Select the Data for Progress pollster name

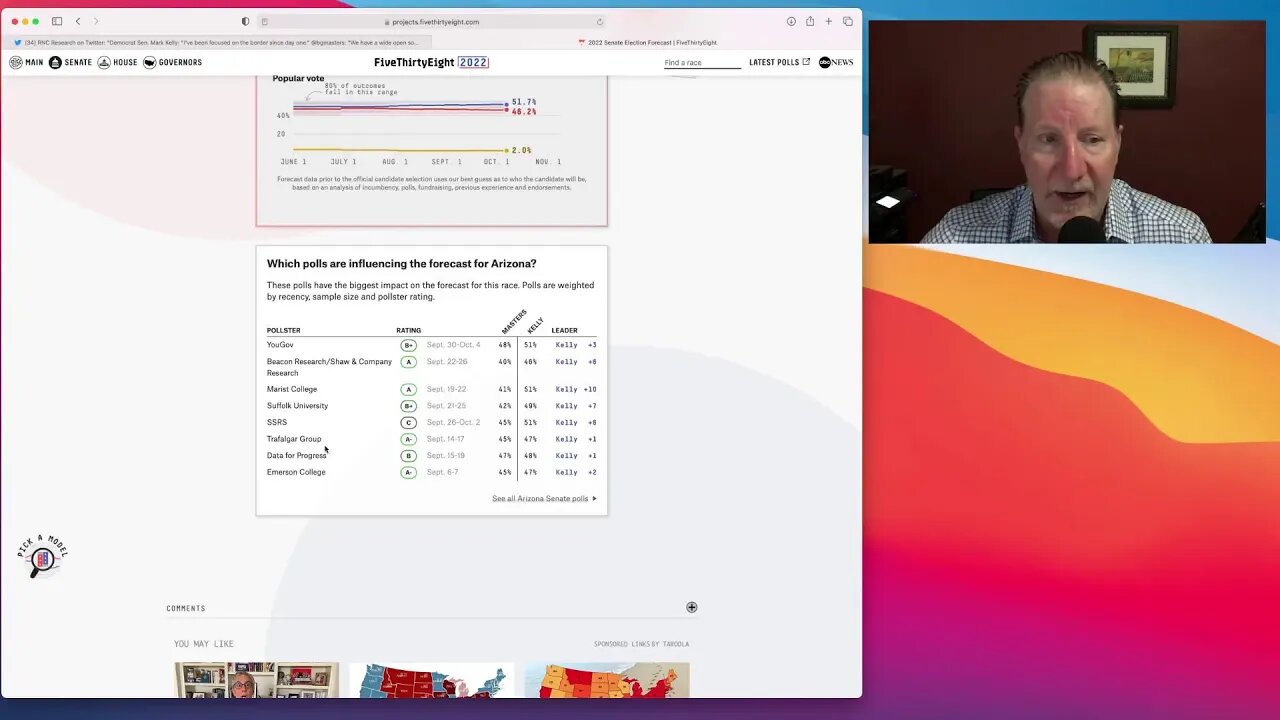[296, 456]
